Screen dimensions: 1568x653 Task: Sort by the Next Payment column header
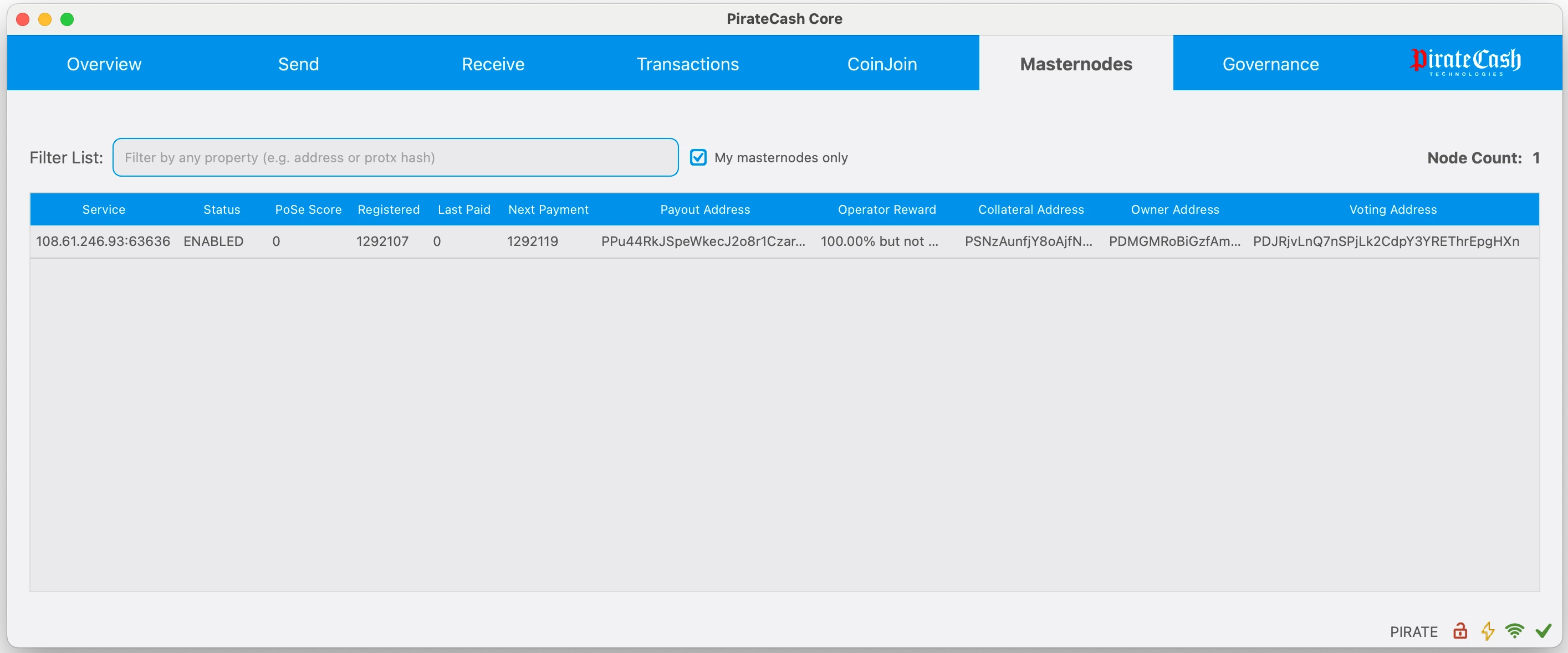click(548, 210)
